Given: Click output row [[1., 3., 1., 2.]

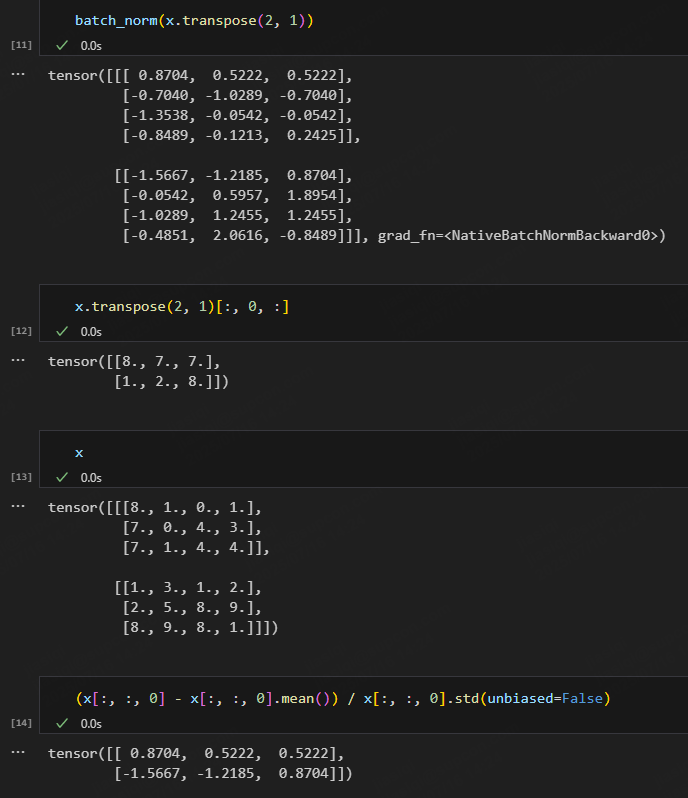Looking at the screenshot, I should click(188, 588).
